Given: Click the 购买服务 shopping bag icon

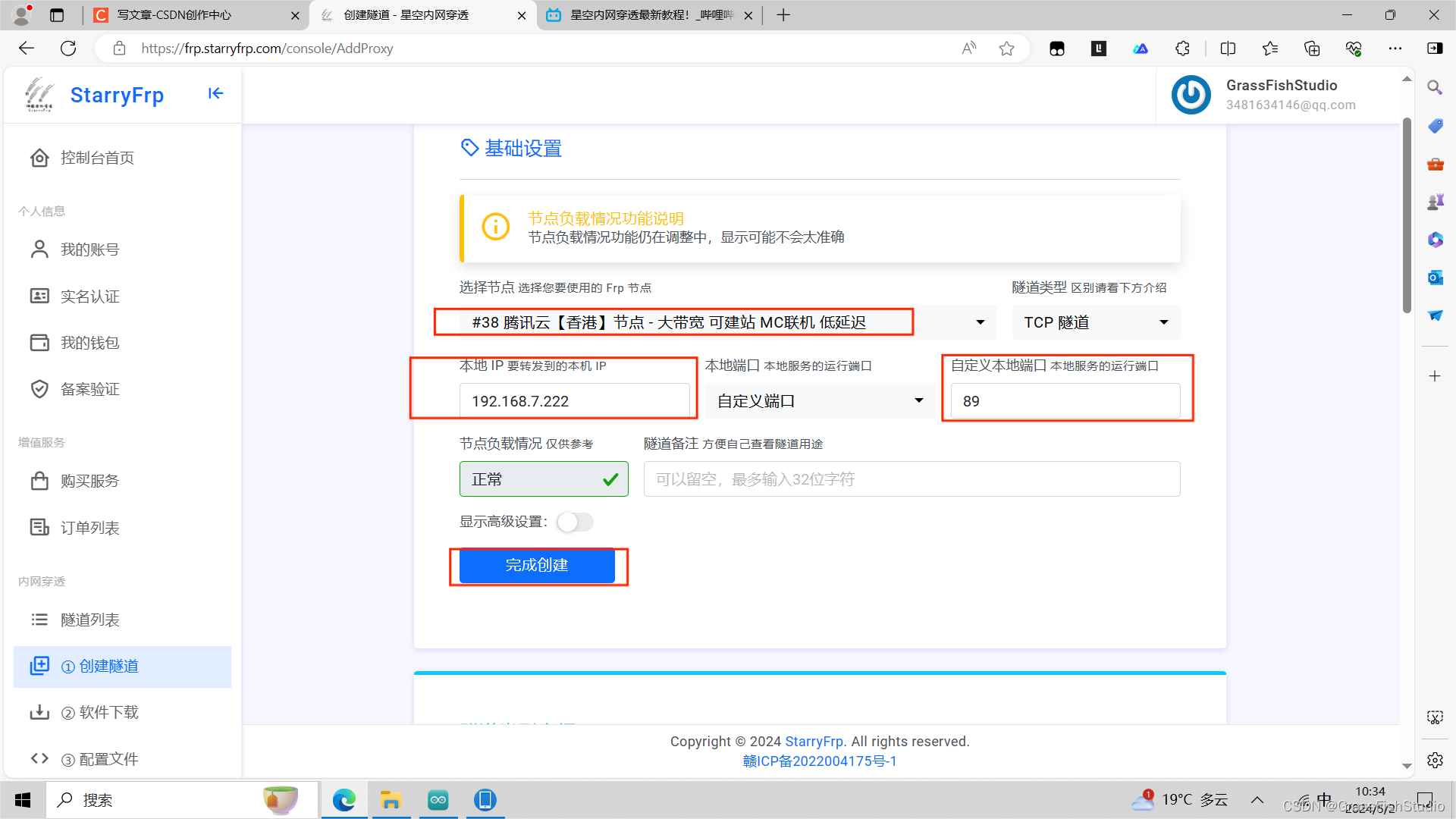Looking at the screenshot, I should point(39,481).
